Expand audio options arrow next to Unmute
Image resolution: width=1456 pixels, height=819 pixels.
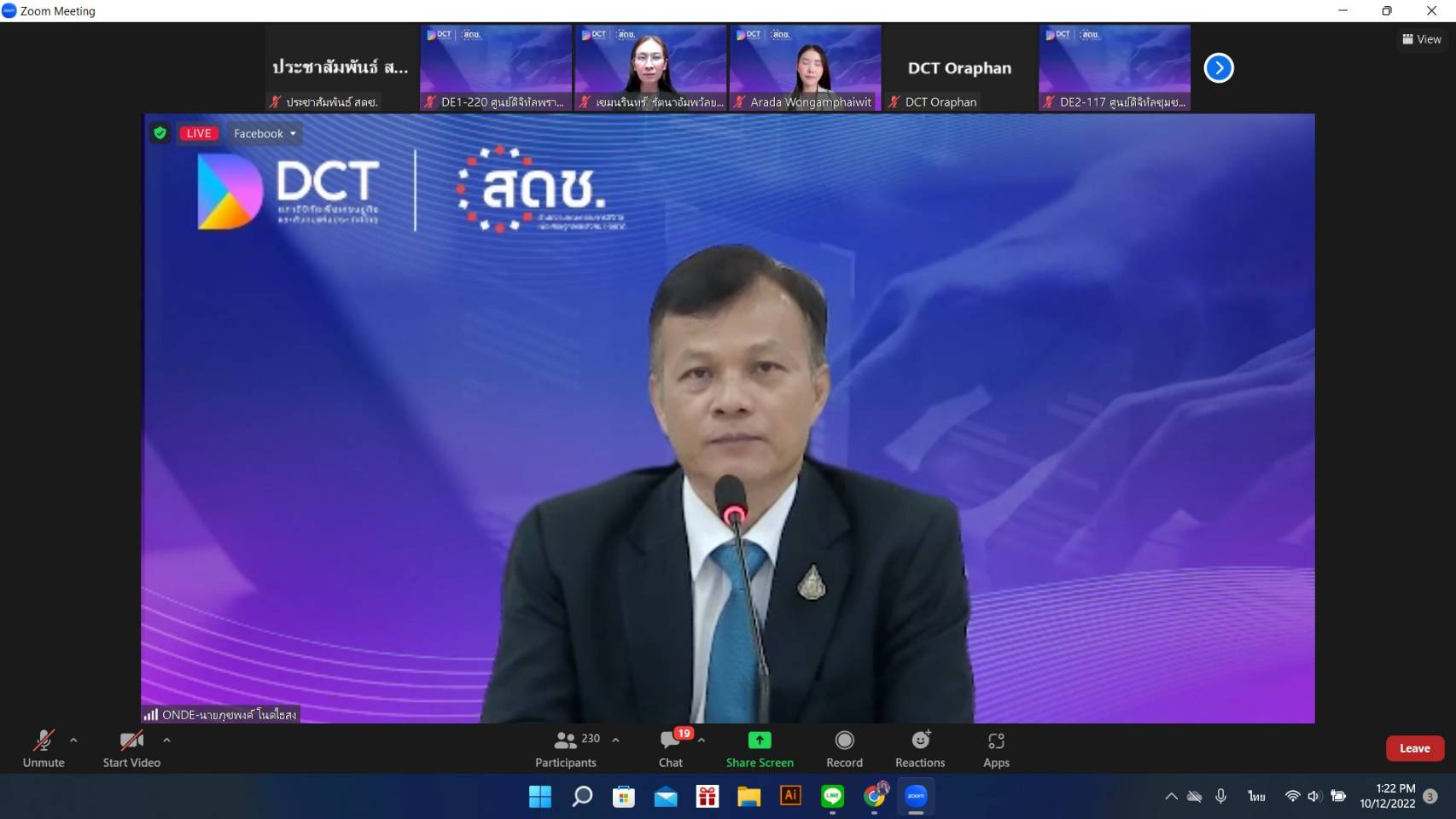point(73,741)
